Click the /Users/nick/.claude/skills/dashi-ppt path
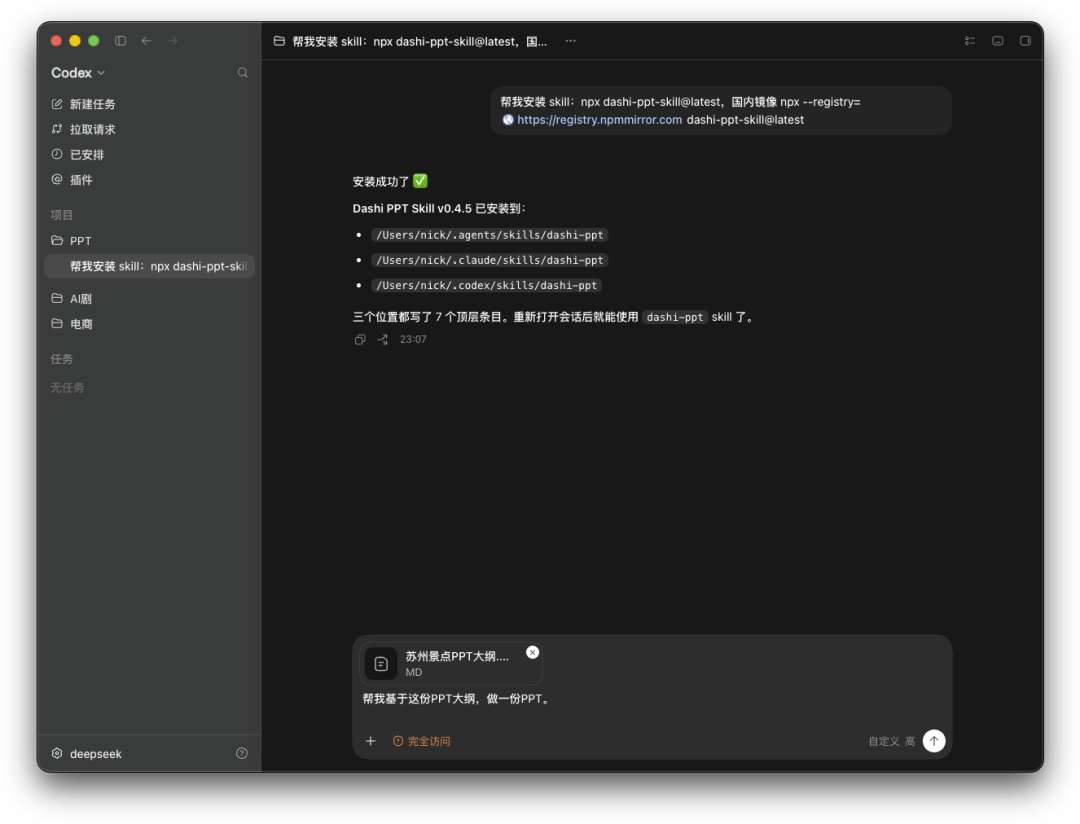Viewport: 1080px width, 824px height. pos(490,260)
